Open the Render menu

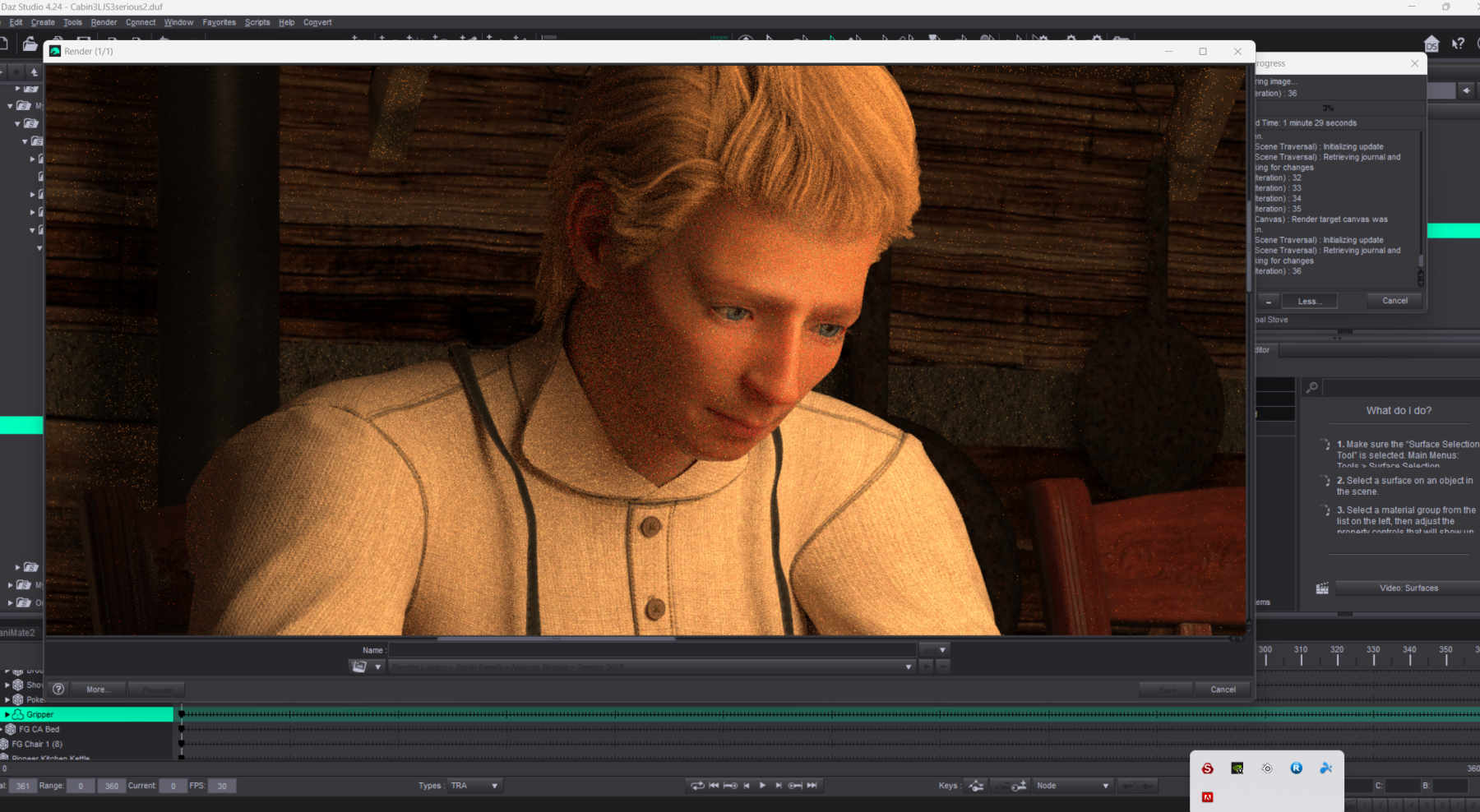[x=104, y=22]
